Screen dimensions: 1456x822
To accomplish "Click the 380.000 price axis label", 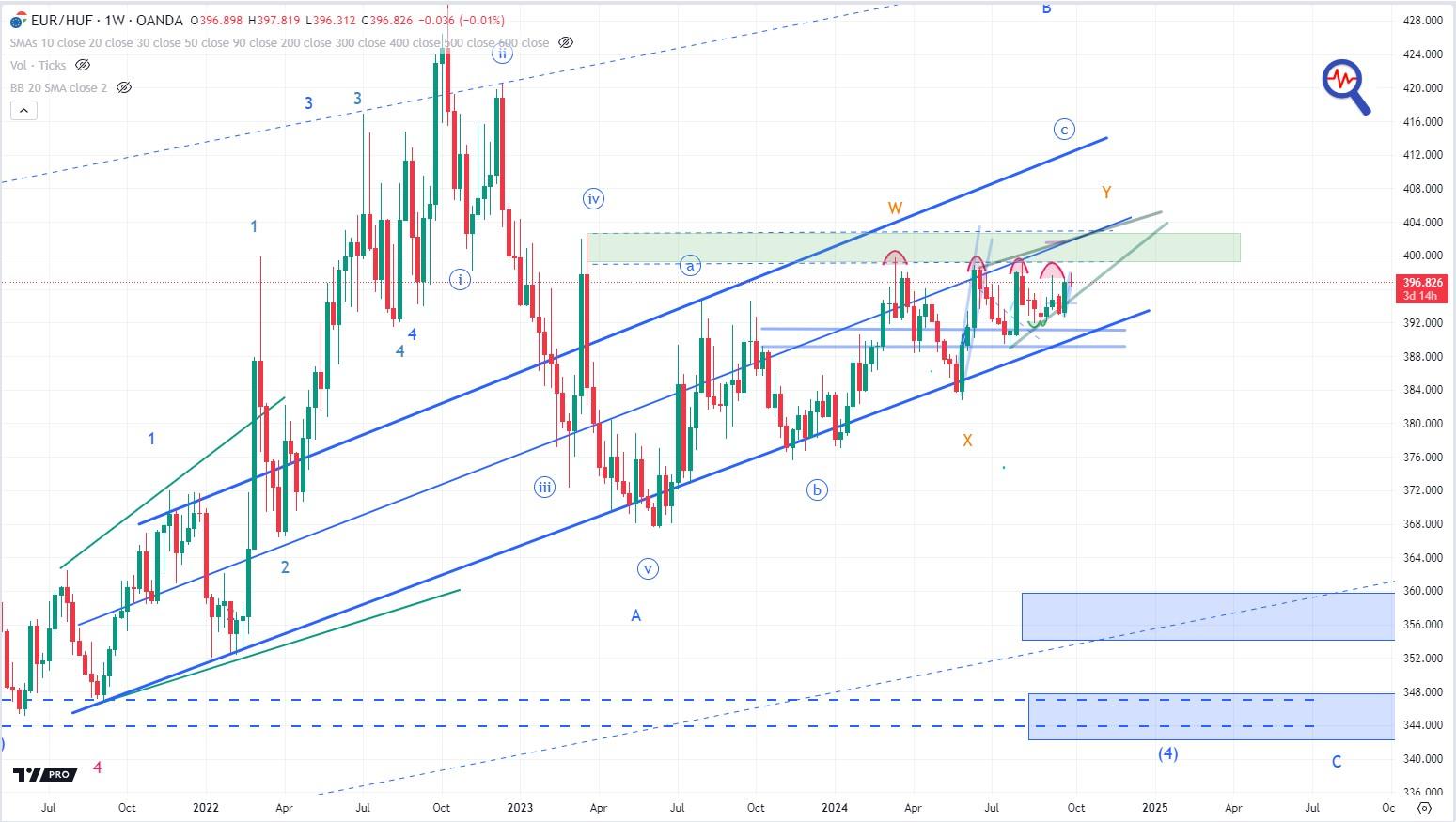I will (1421, 424).
